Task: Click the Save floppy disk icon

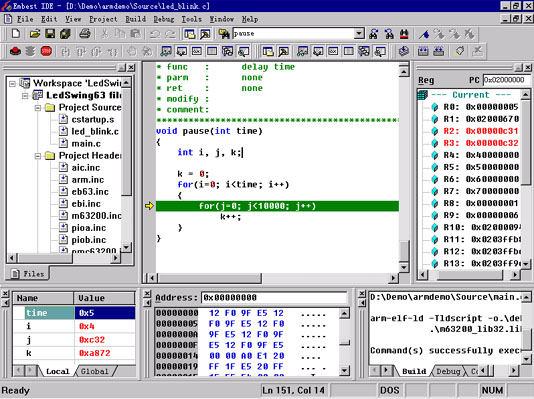Action: click(x=50, y=33)
